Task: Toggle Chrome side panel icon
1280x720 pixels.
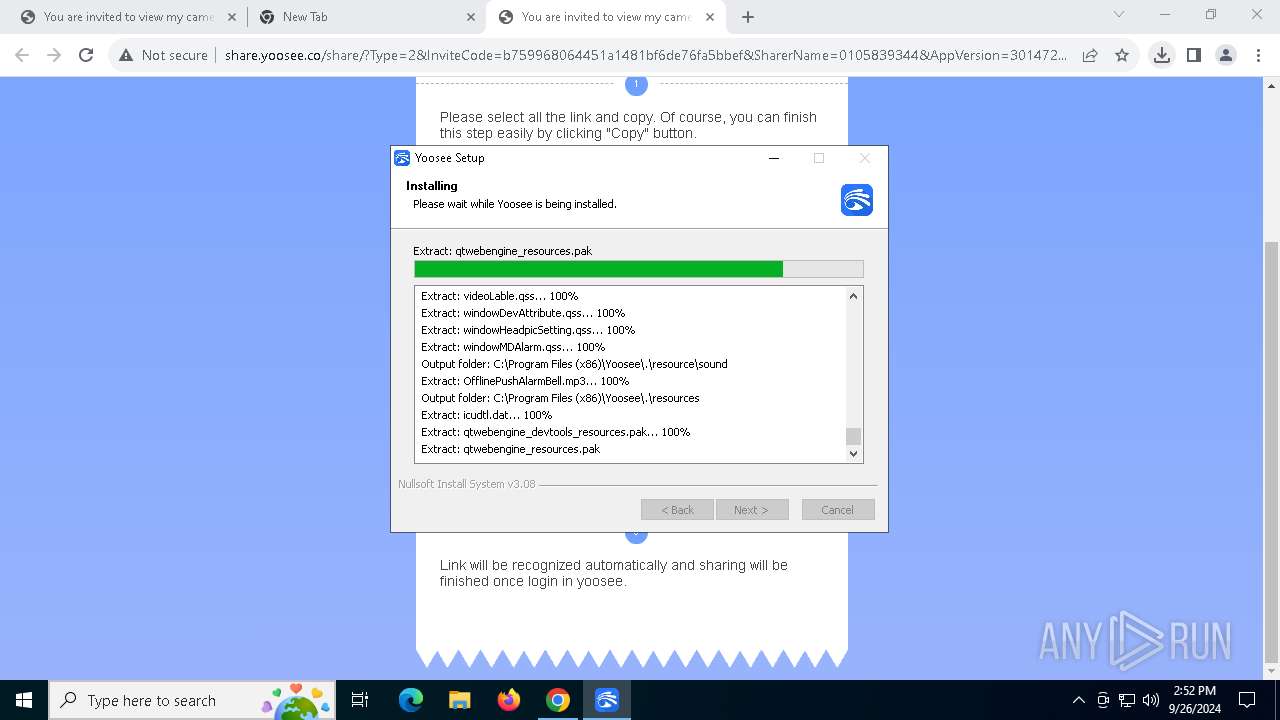Action: pos(1193,55)
